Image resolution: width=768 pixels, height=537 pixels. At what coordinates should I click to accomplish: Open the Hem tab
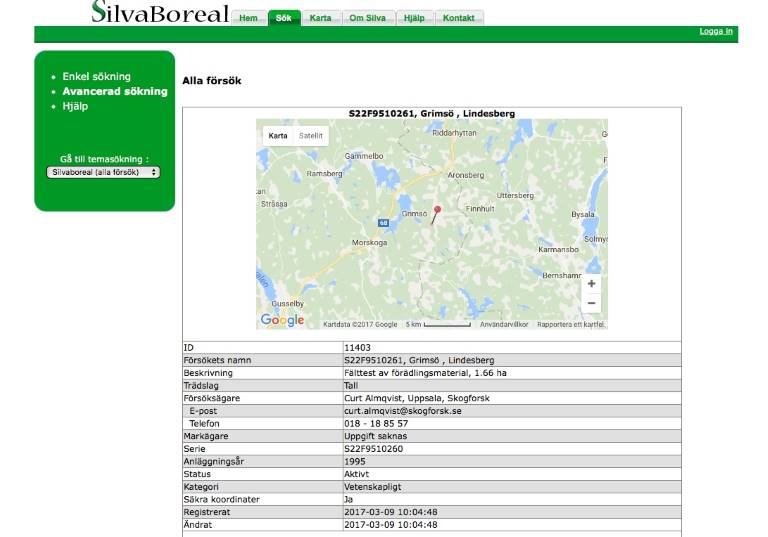248,18
